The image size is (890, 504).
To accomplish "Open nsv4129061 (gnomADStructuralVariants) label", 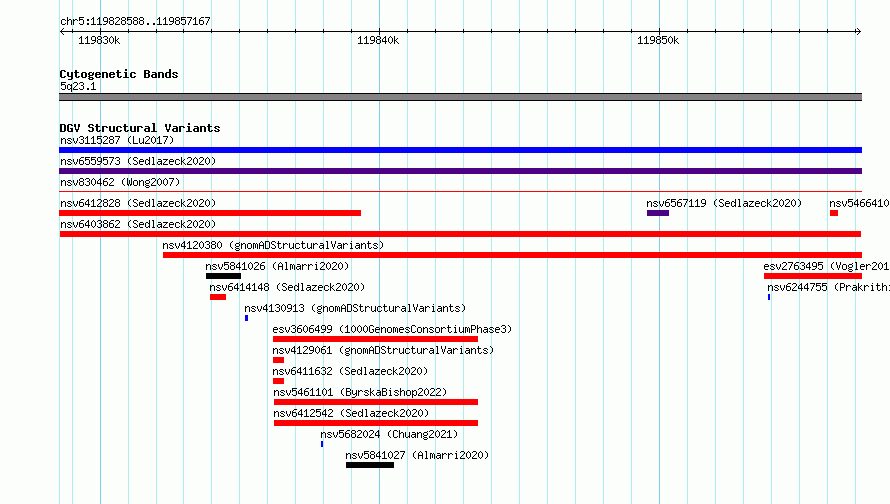I will (x=383, y=350).
